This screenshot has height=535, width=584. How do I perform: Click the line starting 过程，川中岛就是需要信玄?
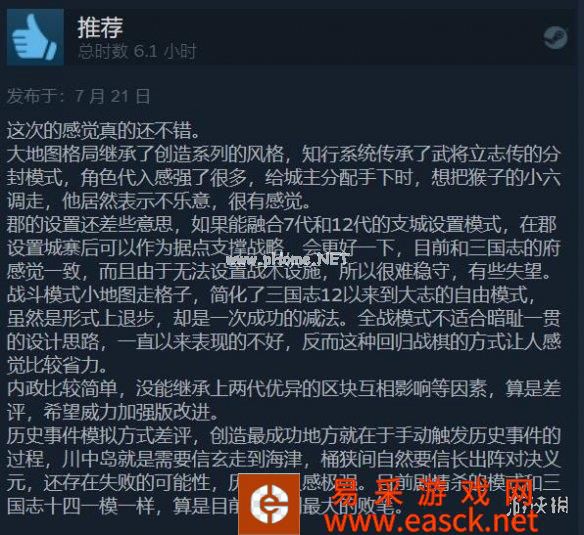pos(284,460)
